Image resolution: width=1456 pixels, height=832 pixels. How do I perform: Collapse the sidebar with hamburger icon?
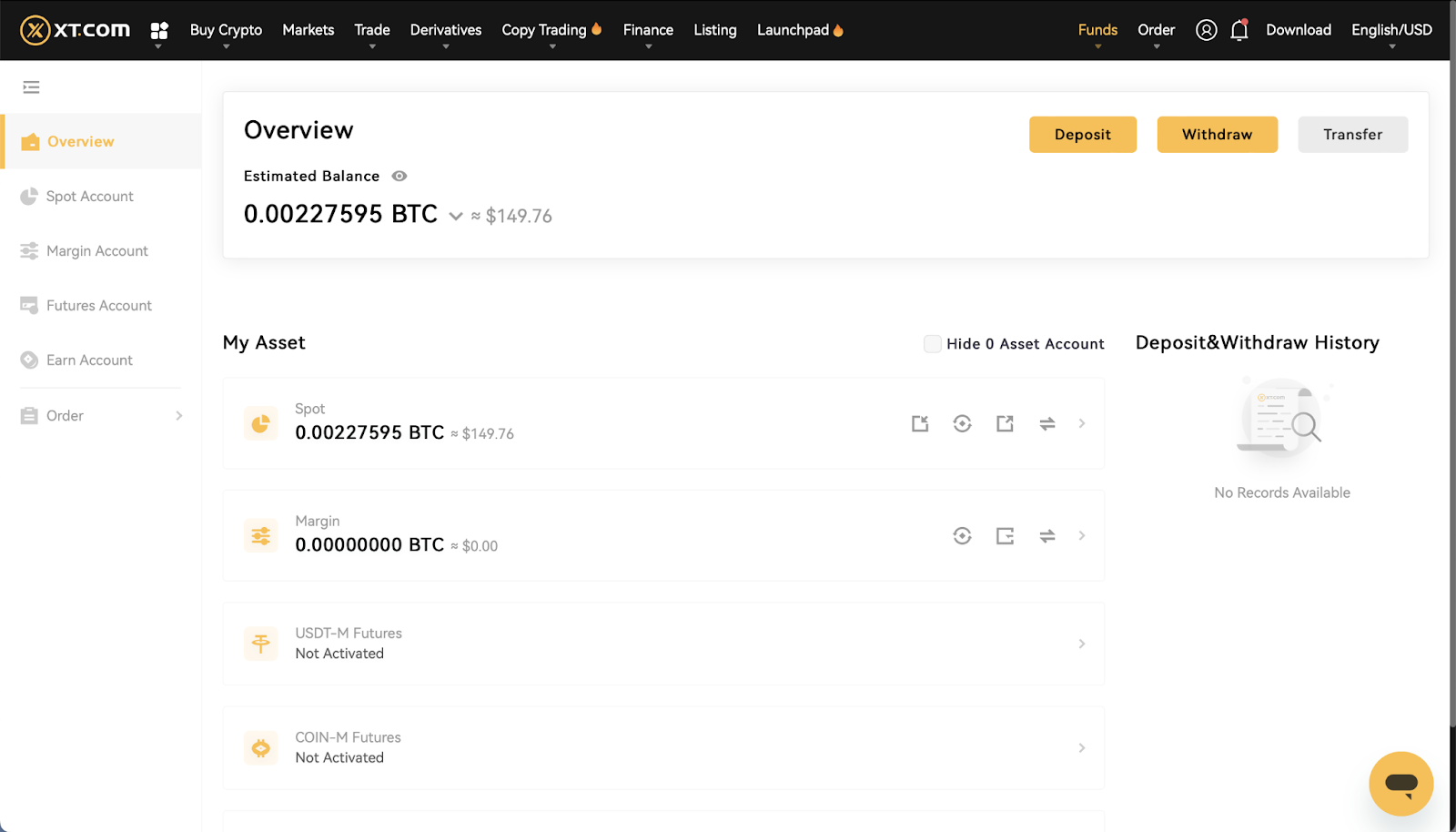coord(32,87)
